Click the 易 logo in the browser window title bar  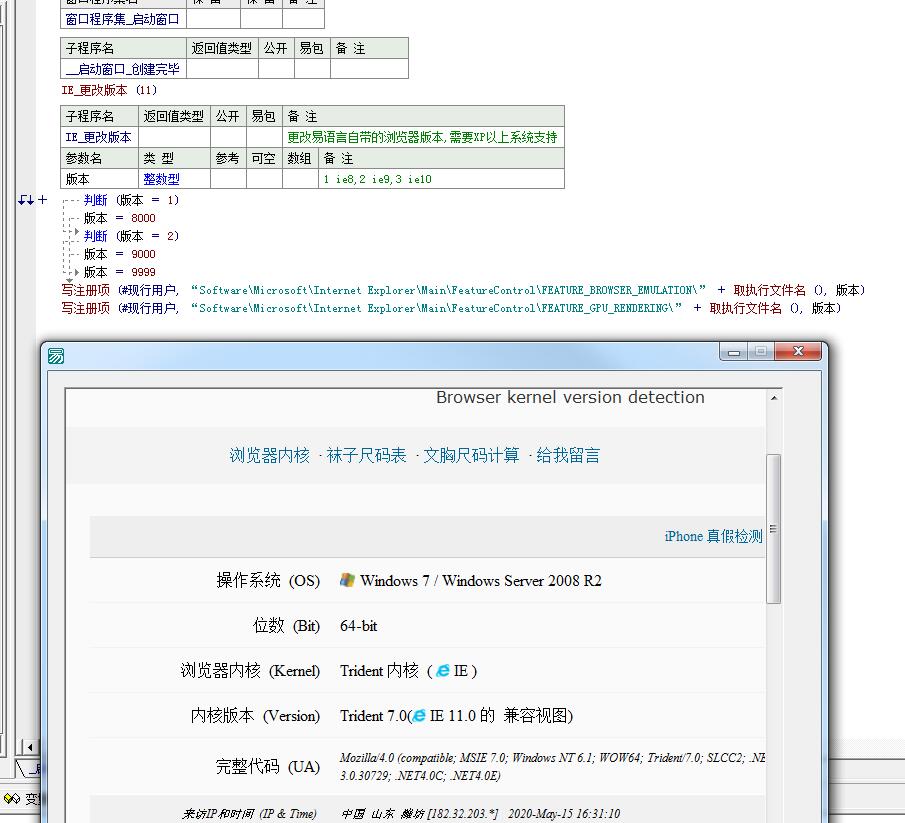pos(57,354)
